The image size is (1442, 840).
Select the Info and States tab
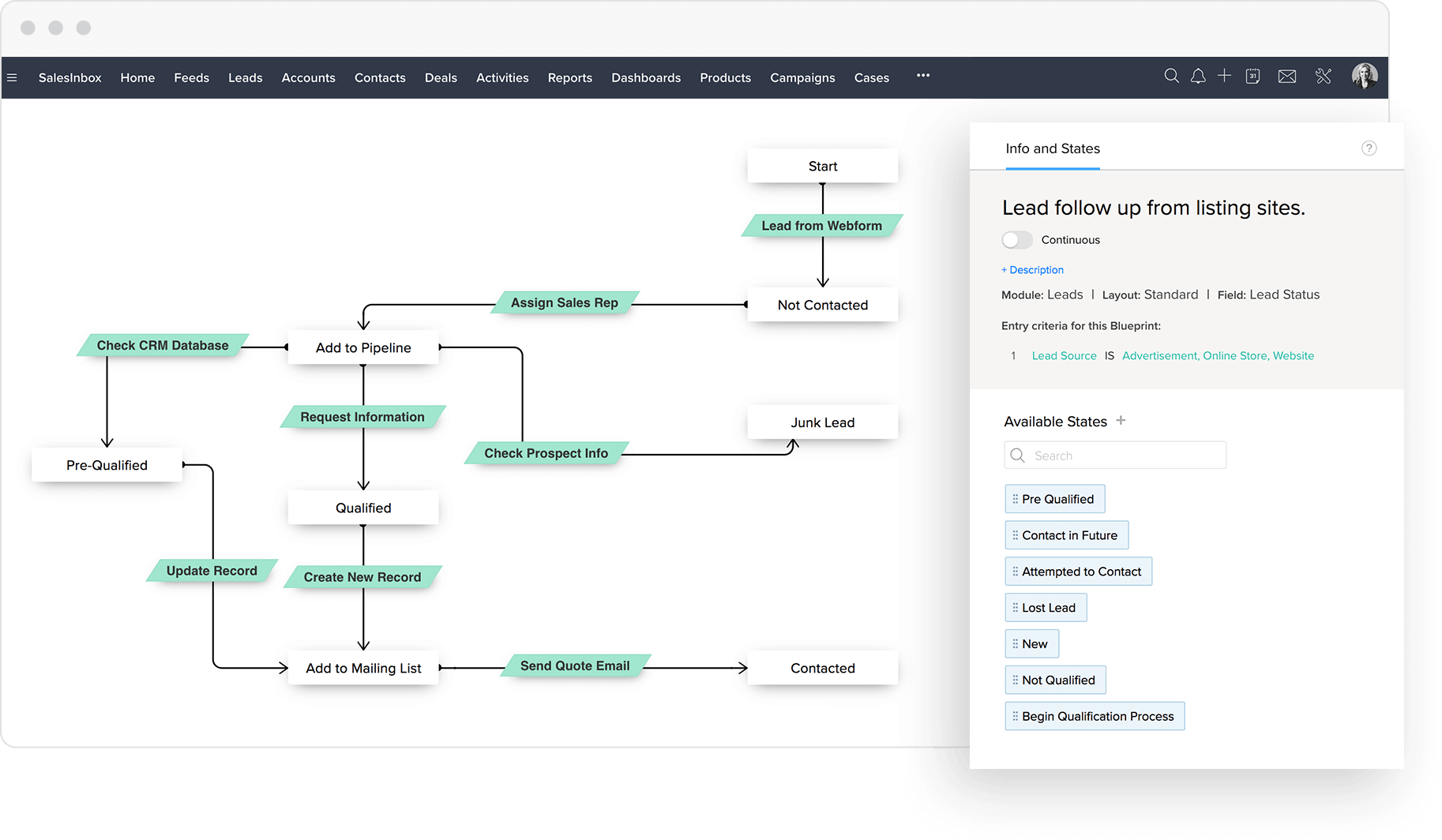point(1053,148)
